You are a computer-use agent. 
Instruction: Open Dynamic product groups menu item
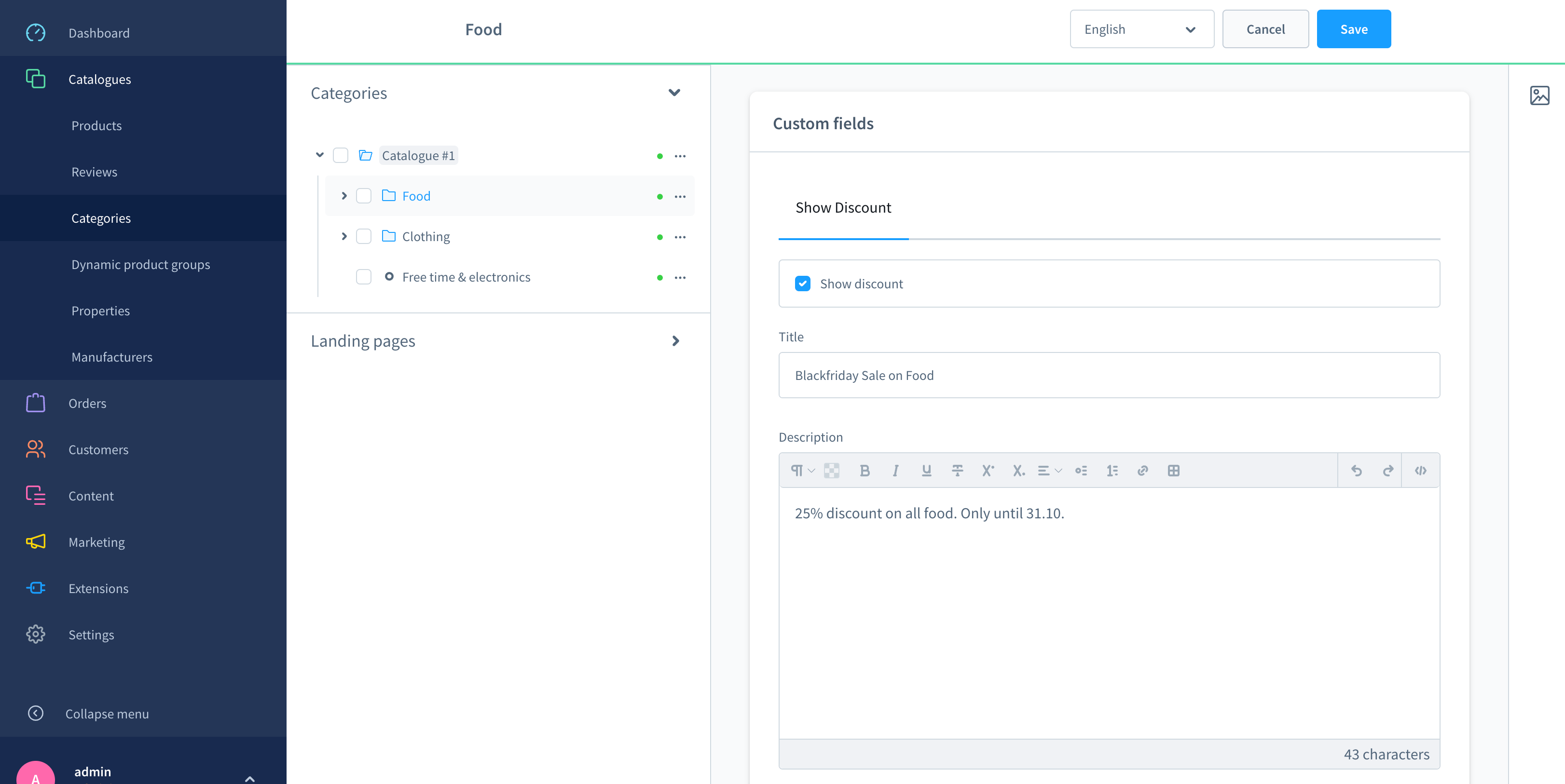140,264
